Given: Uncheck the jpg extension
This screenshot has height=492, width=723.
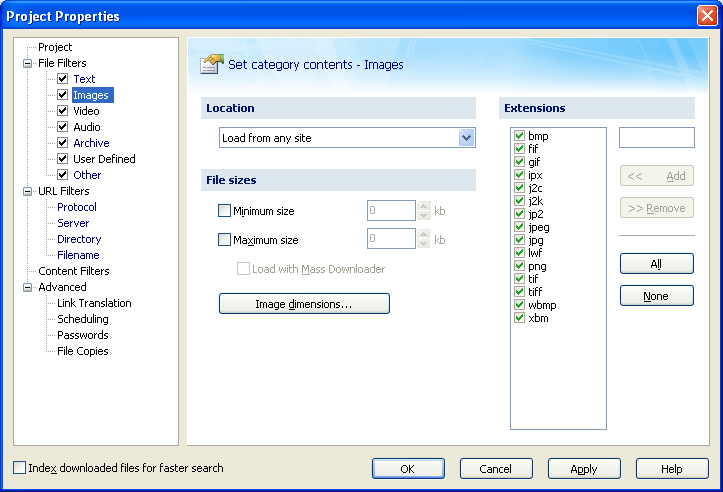Looking at the screenshot, I should 519,240.
